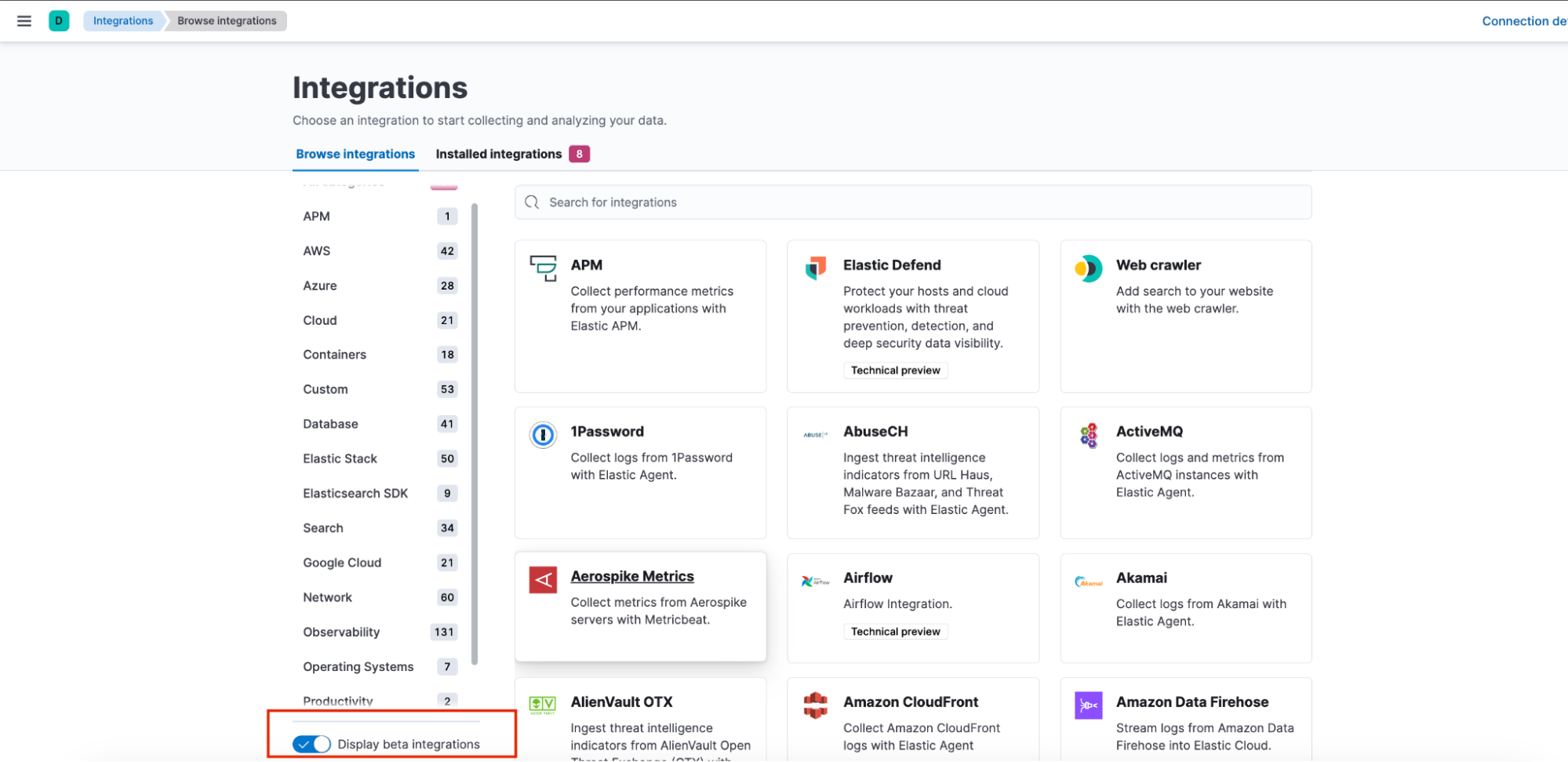1568x762 pixels.
Task: Click the APM integration icon
Action: pyautogui.click(x=543, y=268)
